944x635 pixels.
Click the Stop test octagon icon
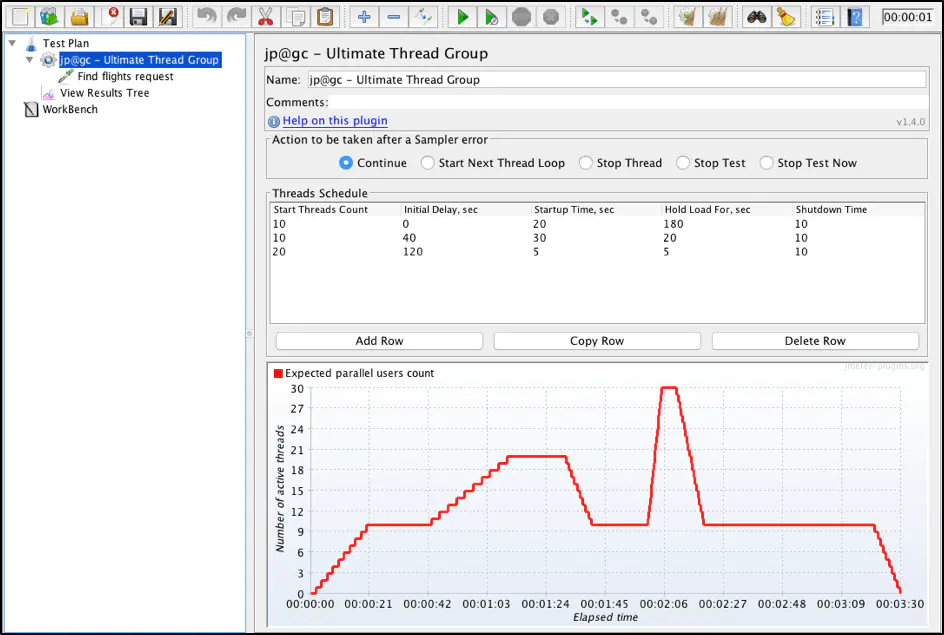coord(521,16)
